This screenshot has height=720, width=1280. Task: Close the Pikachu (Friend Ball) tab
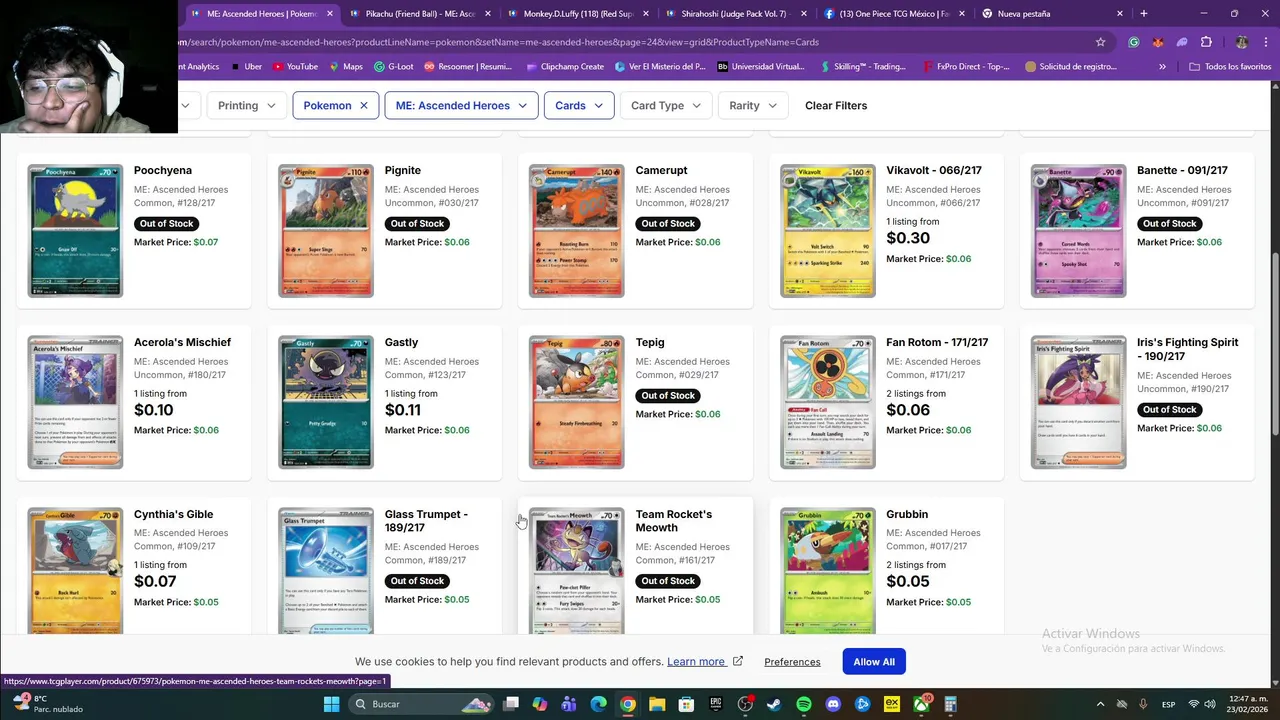pyautogui.click(x=488, y=14)
